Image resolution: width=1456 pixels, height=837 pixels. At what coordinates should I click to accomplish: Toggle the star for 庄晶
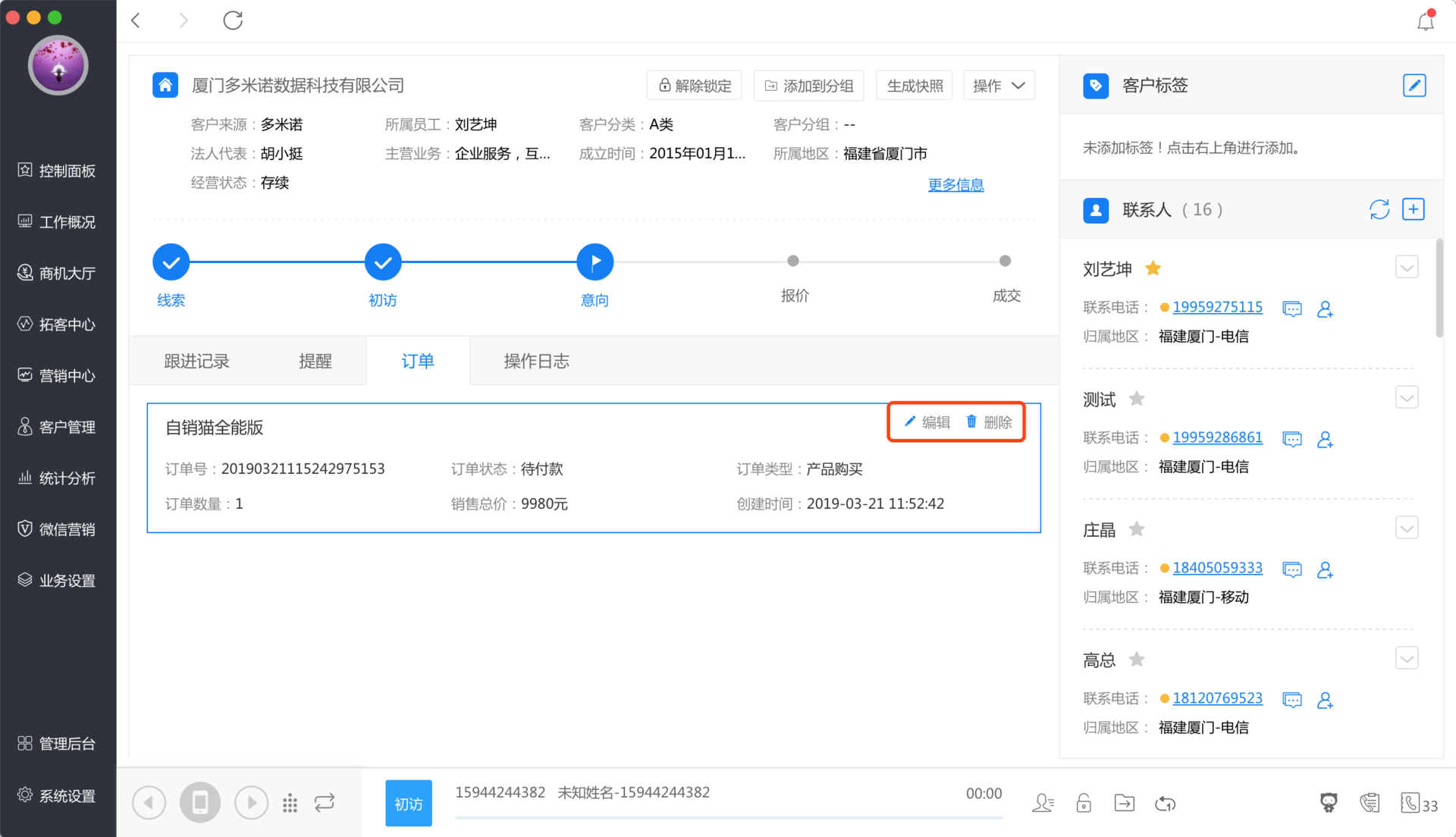pyautogui.click(x=1137, y=529)
